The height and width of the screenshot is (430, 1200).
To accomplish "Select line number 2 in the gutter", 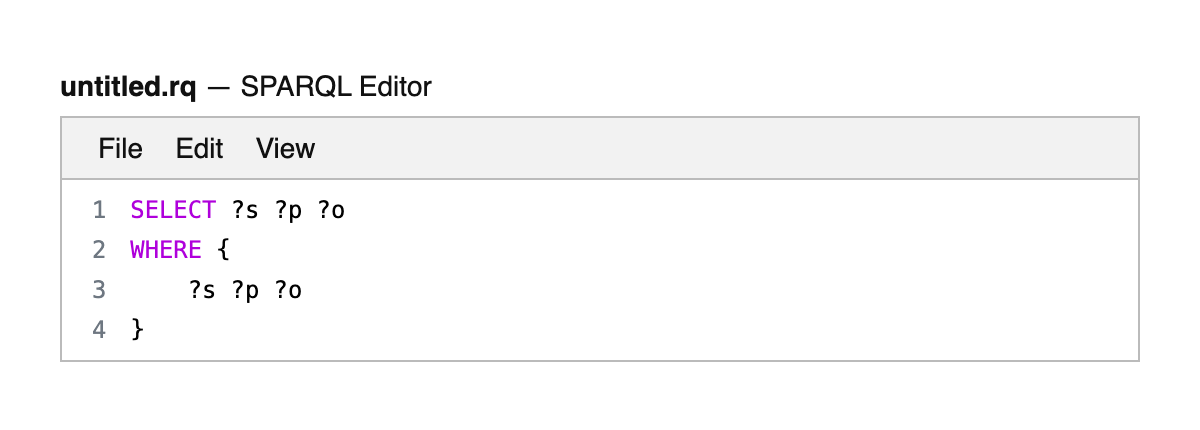I will [x=98, y=250].
